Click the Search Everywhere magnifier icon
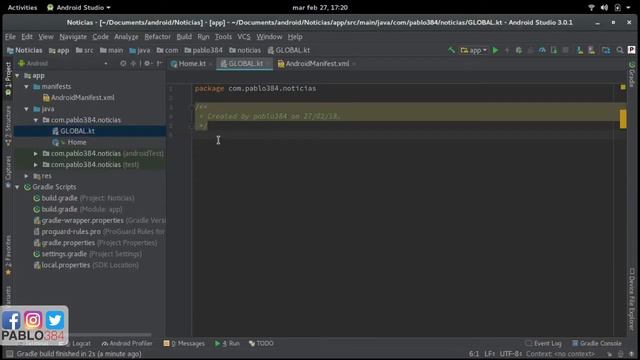Image resolution: width=640 pixels, height=360 pixels. coord(620,50)
